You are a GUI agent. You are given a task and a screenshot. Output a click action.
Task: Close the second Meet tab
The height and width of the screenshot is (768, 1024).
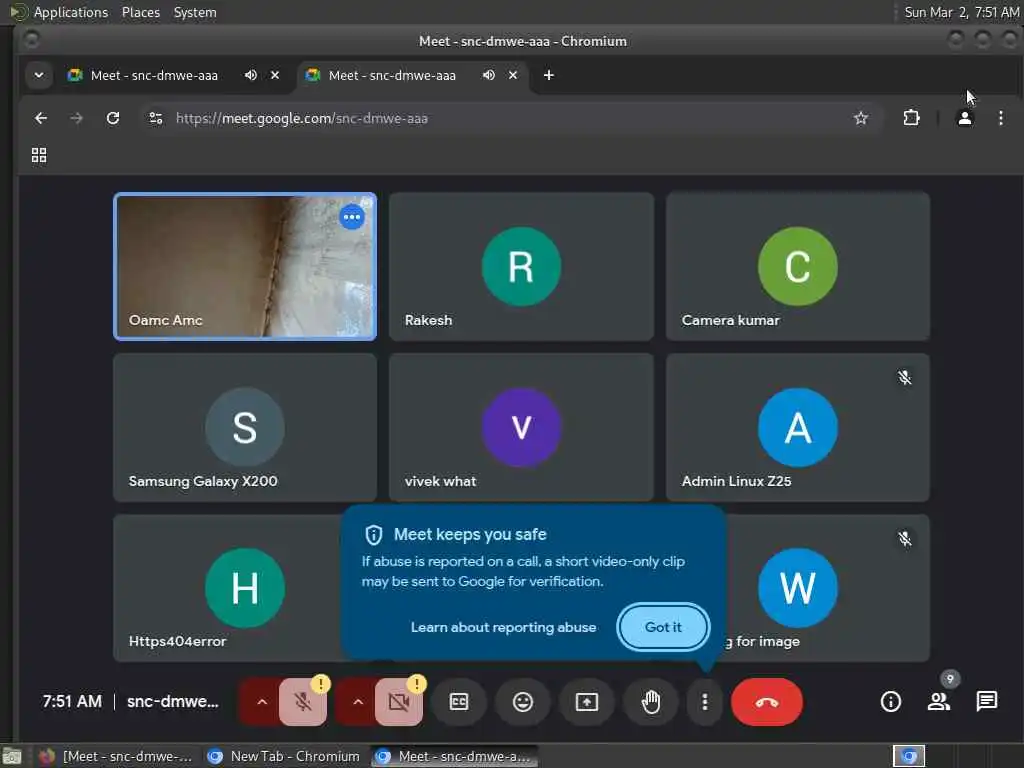click(513, 75)
